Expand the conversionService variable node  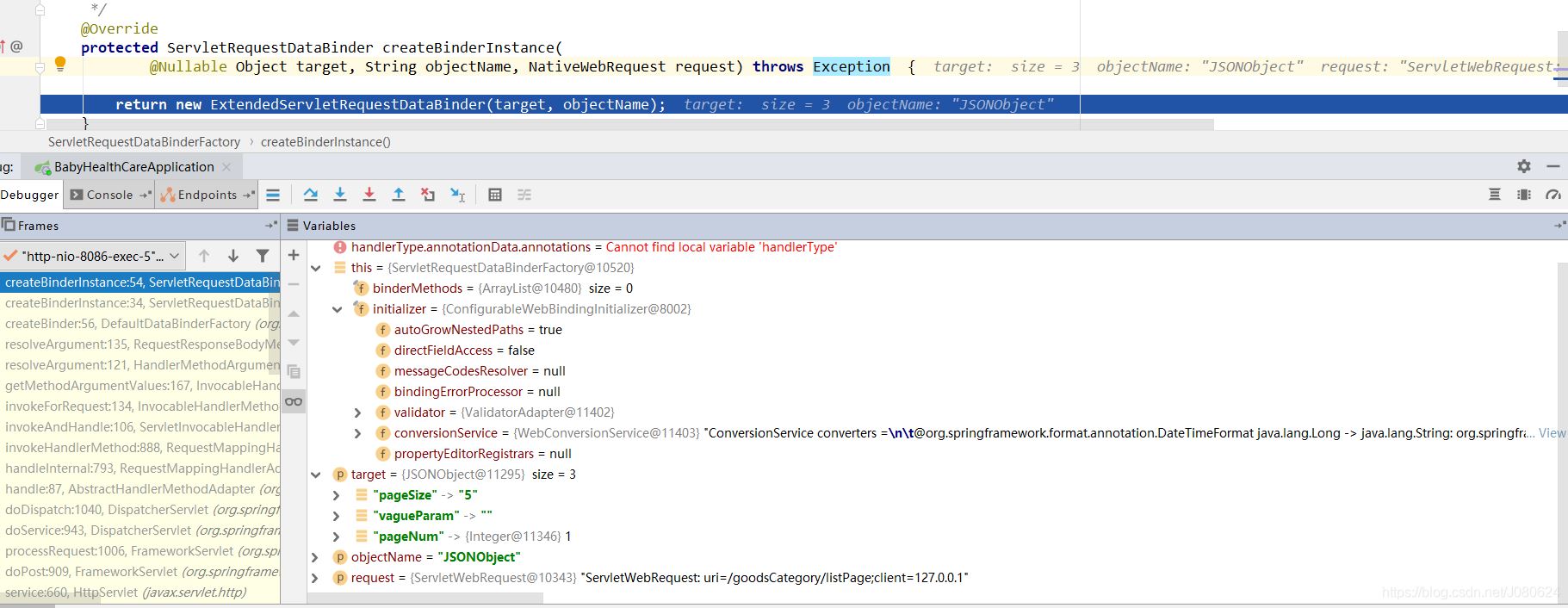click(x=358, y=433)
